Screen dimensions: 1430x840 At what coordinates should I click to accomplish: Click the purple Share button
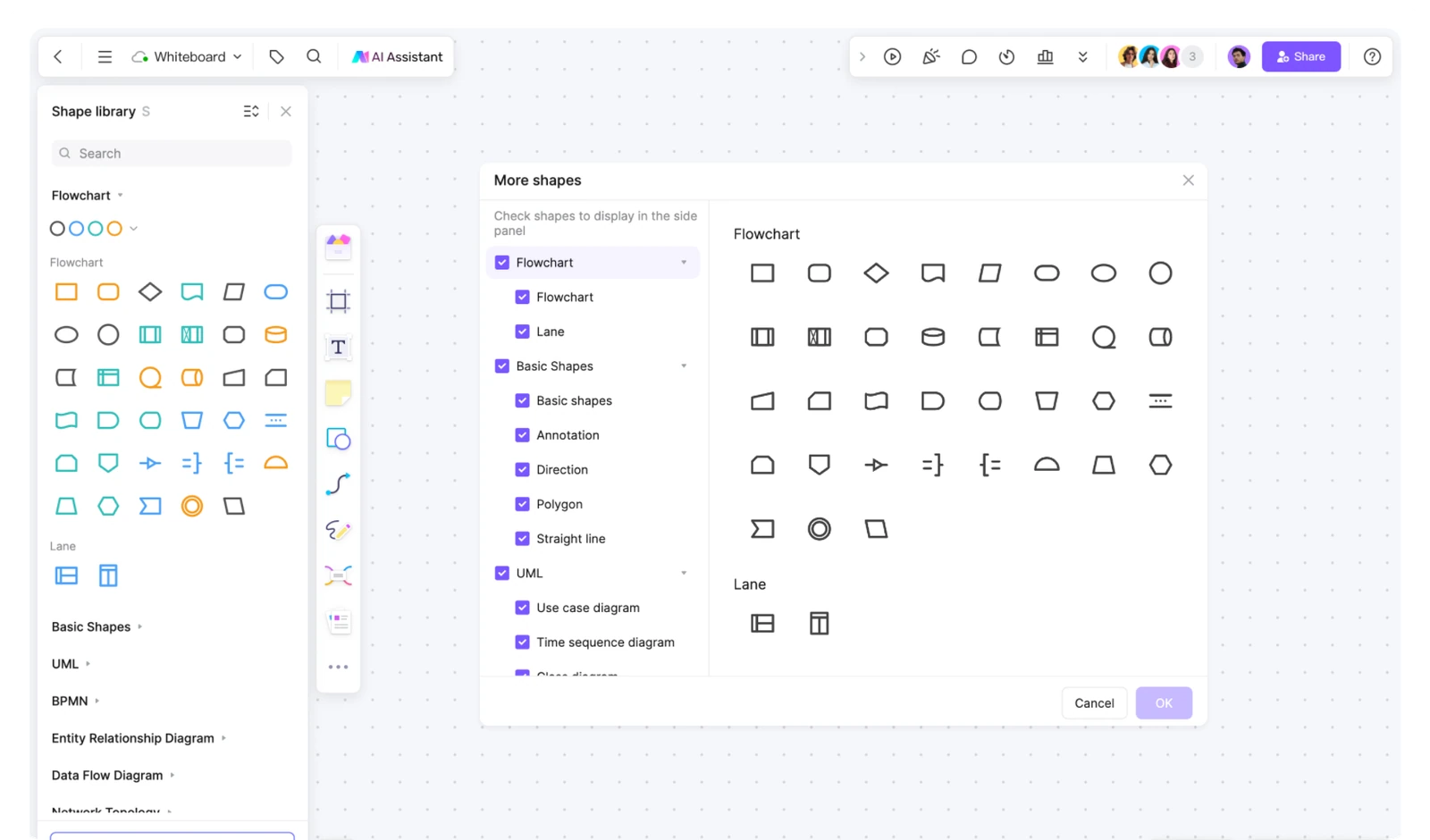[1300, 56]
